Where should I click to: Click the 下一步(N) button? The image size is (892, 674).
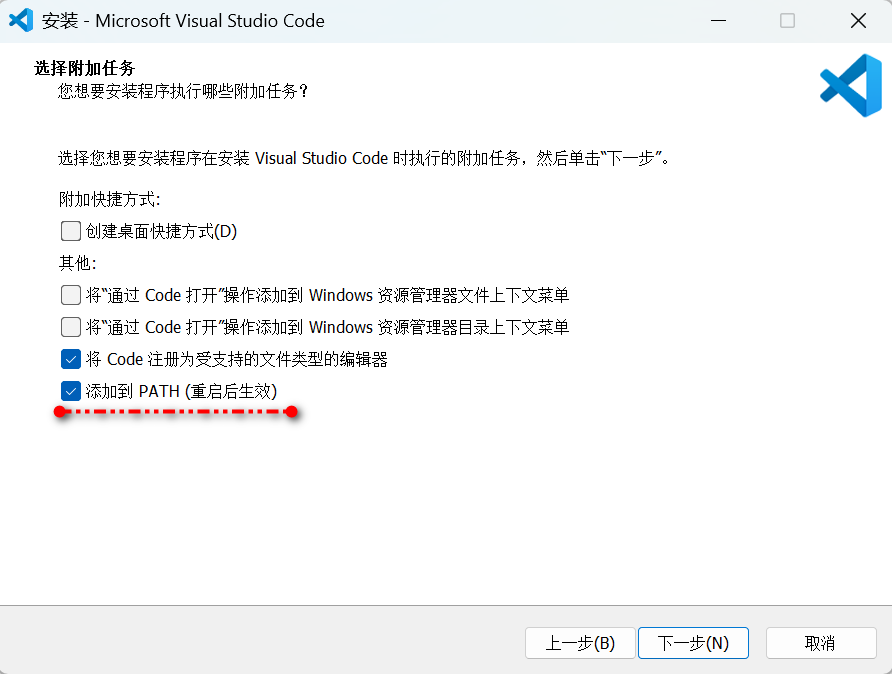tap(693, 643)
